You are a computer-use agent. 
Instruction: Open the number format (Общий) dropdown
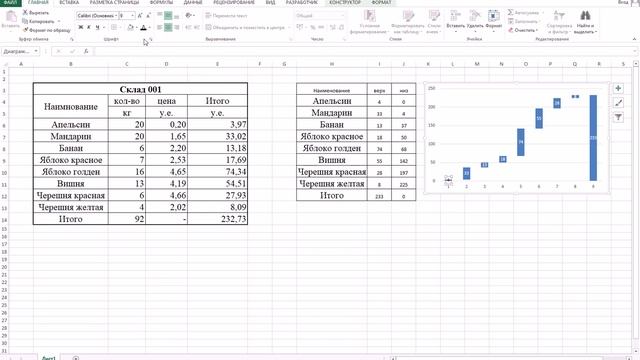pyautogui.click(x=342, y=16)
